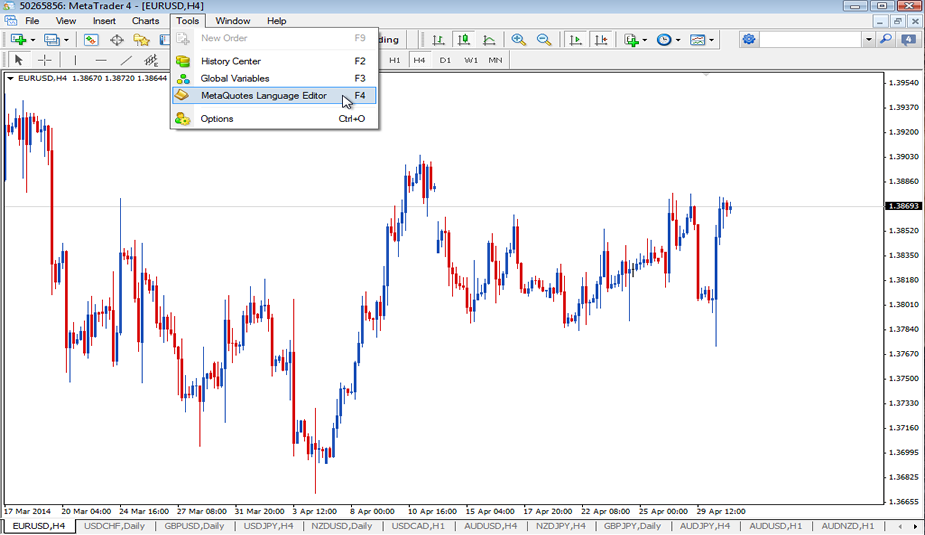Click the Profiles icon

(52, 40)
